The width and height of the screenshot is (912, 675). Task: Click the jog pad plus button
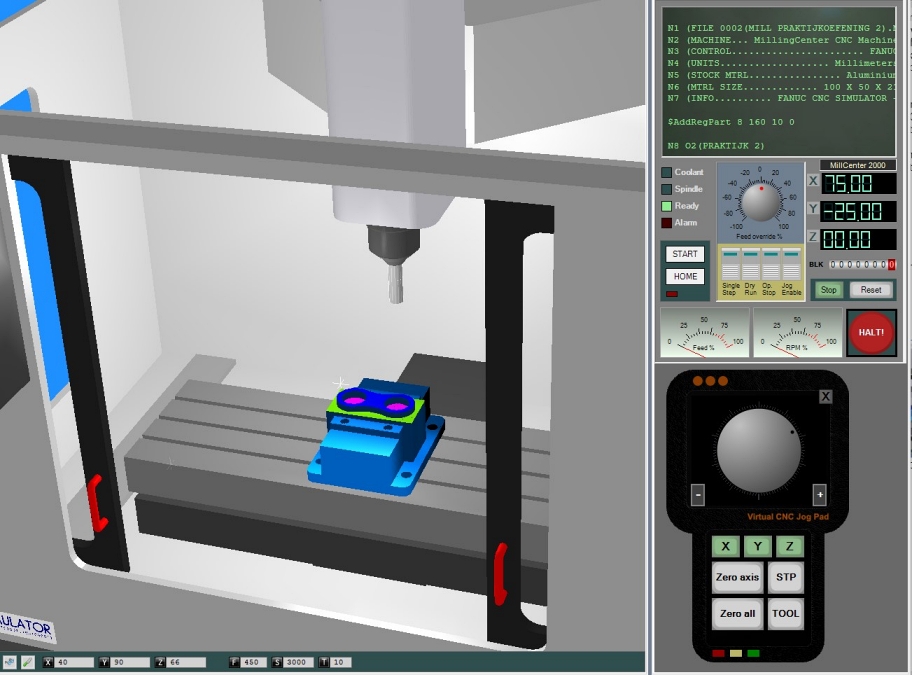click(819, 494)
